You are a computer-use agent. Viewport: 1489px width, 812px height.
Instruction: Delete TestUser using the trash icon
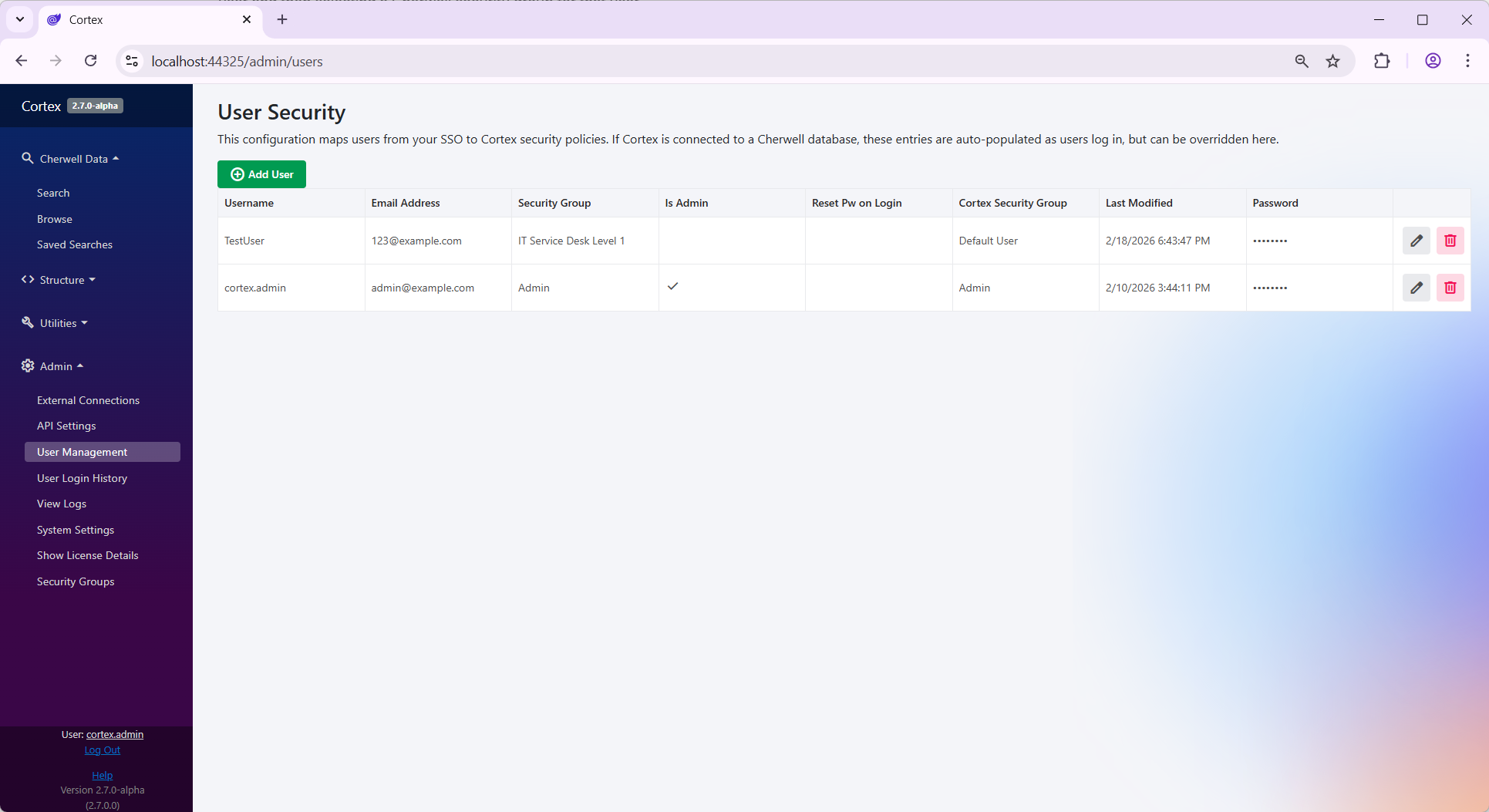(x=1450, y=241)
